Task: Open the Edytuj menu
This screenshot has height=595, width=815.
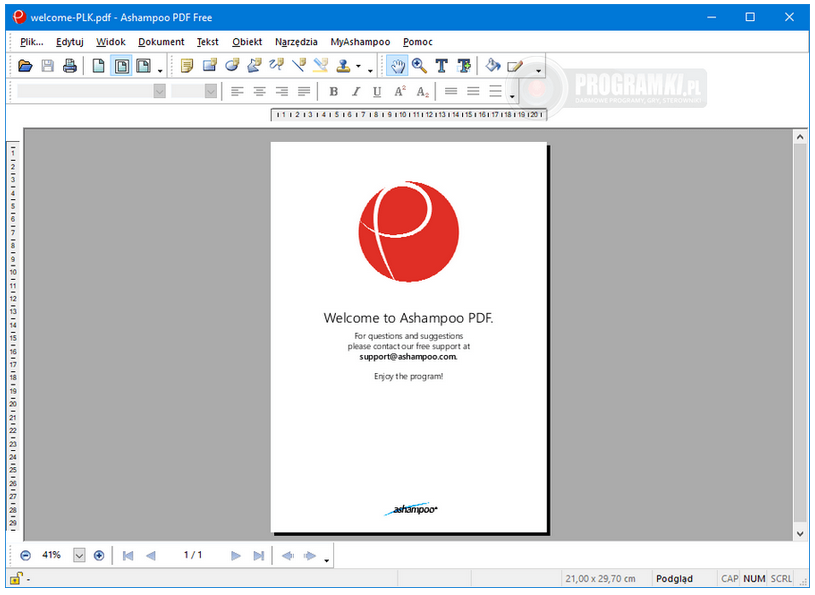Action: (70, 42)
